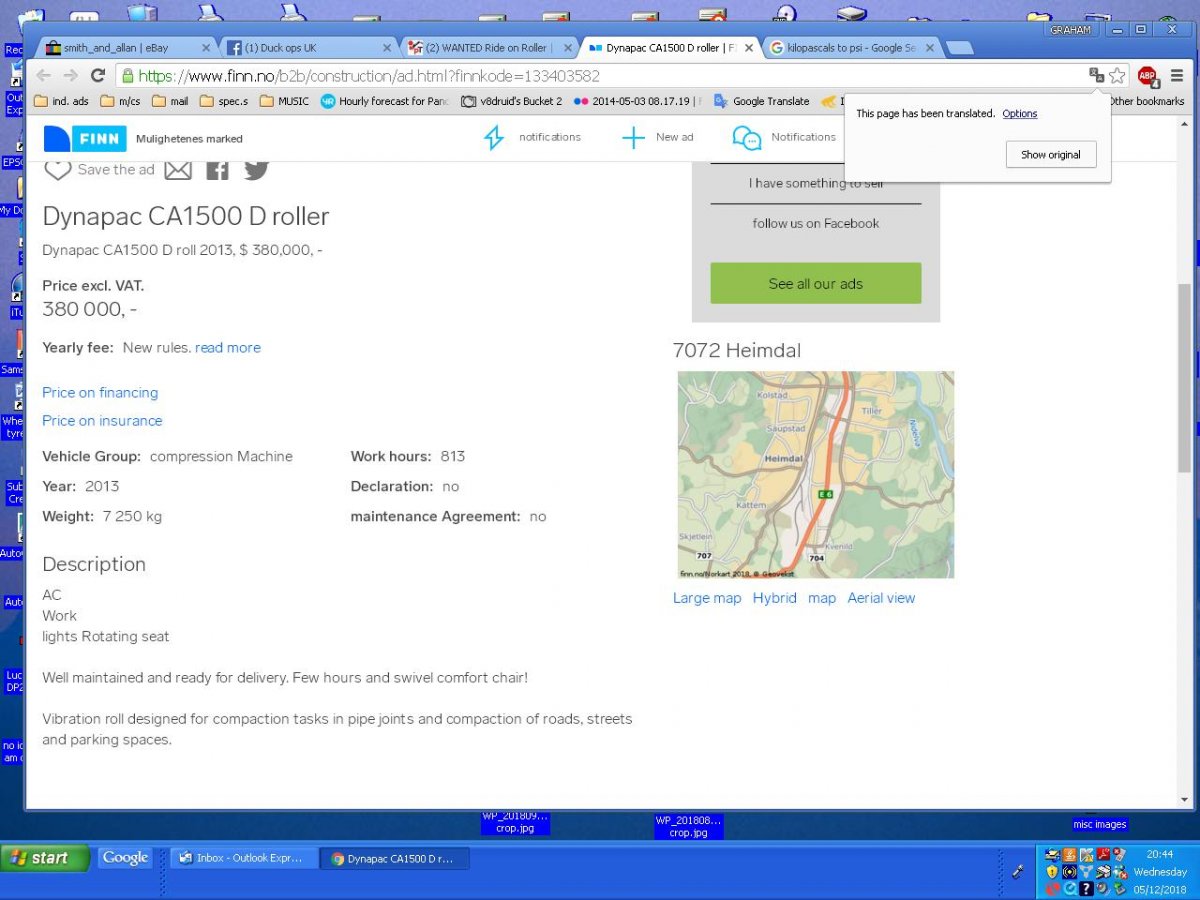This screenshot has height=900, width=1200.
Task: Click the Show original button
Action: tap(1050, 155)
